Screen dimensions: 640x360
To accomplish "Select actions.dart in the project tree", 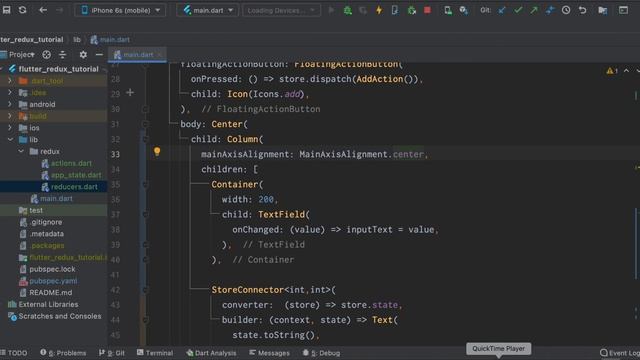I will tap(67, 163).
